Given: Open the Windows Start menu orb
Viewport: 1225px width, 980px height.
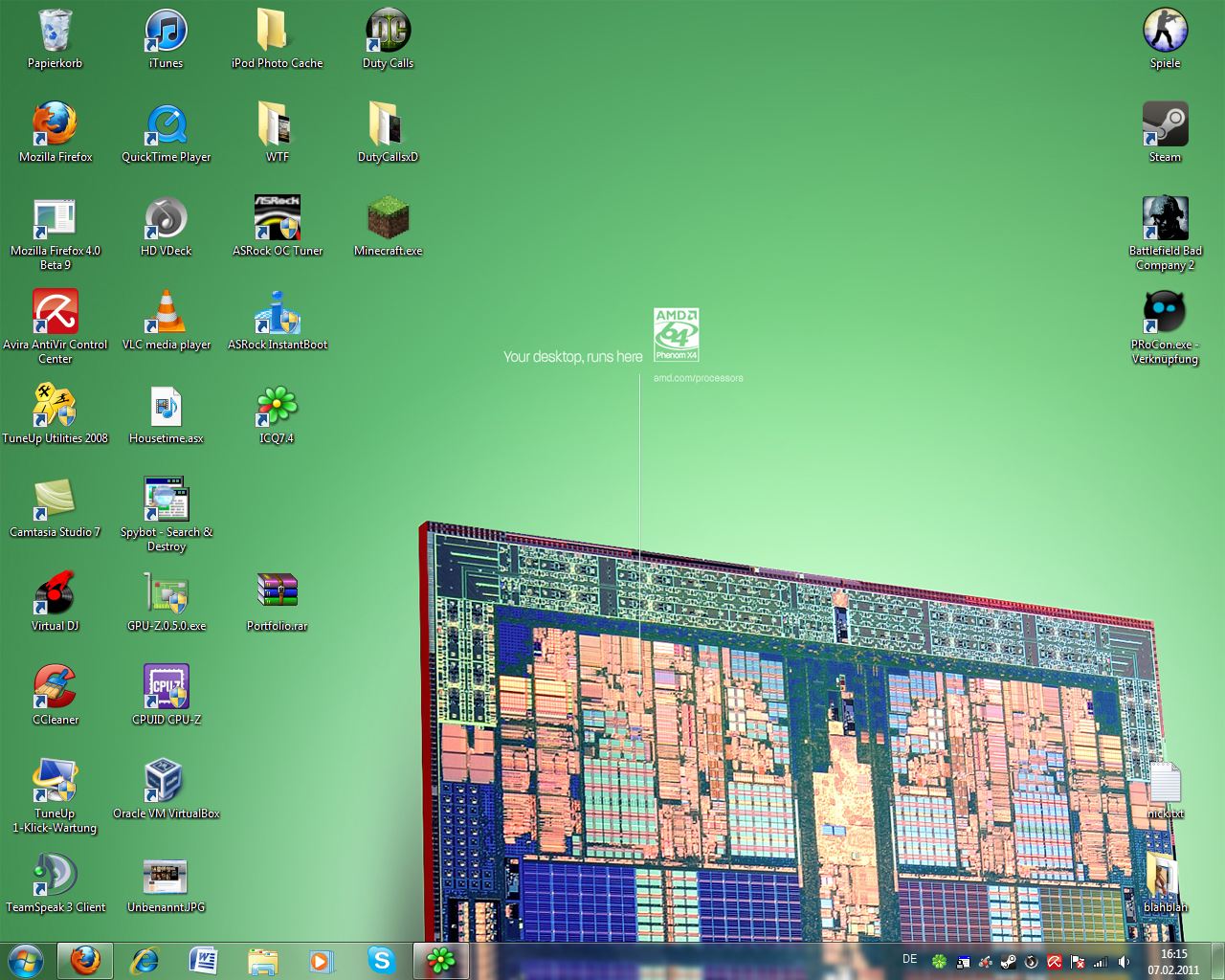Looking at the screenshot, I should pyautogui.click(x=25, y=960).
